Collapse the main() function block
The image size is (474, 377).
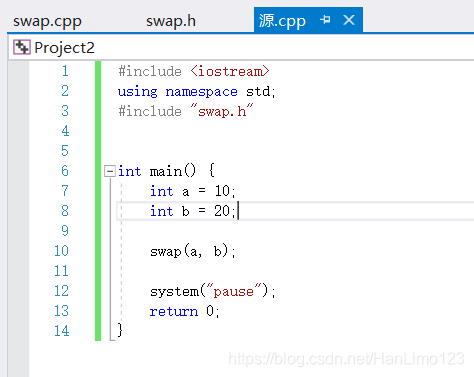point(110,171)
